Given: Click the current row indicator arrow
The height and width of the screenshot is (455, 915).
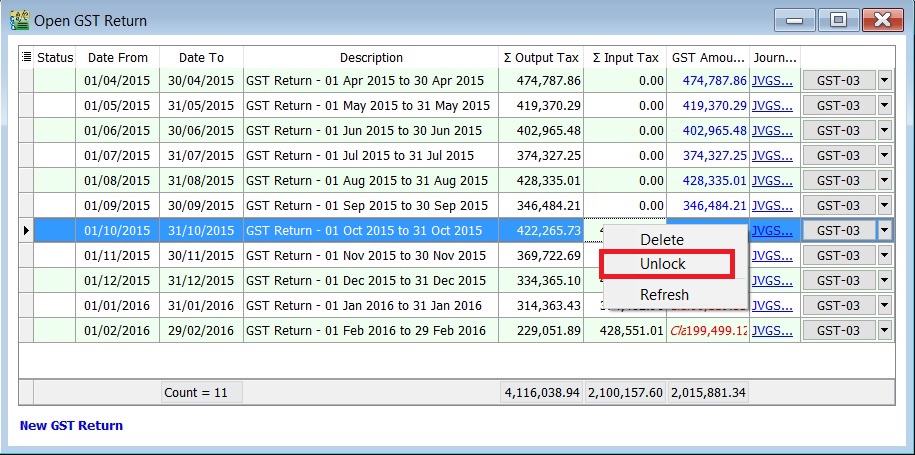Looking at the screenshot, I should tap(26, 231).
